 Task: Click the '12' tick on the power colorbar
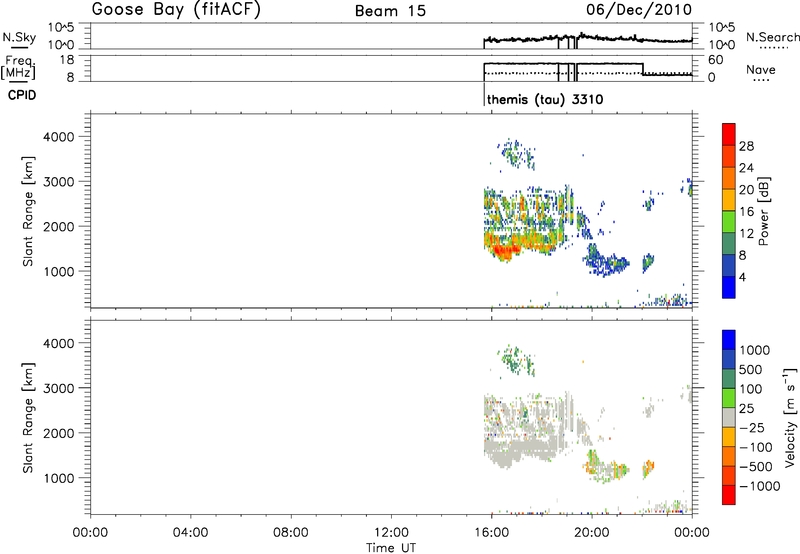click(x=746, y=234)
